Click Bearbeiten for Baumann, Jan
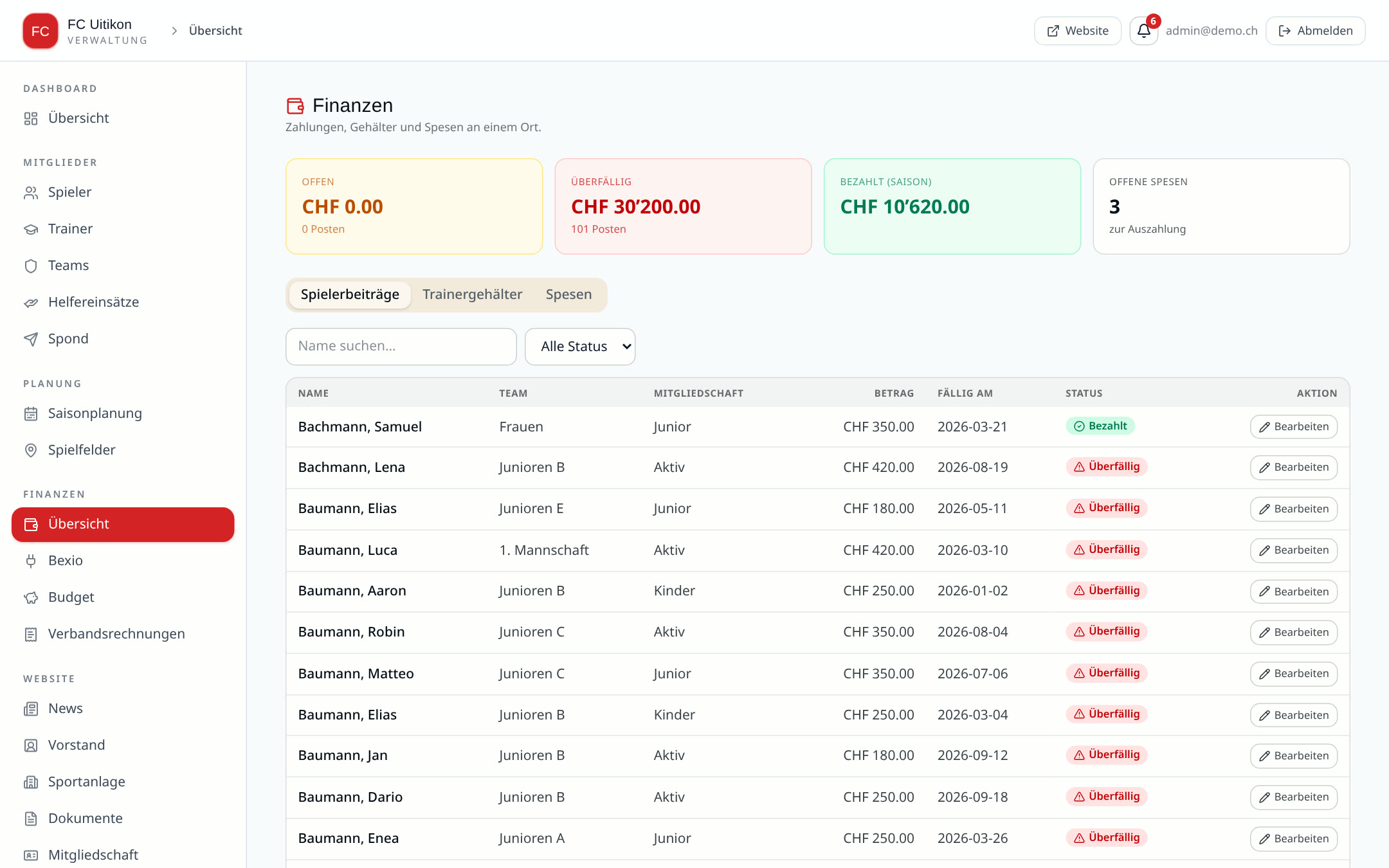Image resolution: width=1389 pixels, height=868 pixels. point(1294,756)
